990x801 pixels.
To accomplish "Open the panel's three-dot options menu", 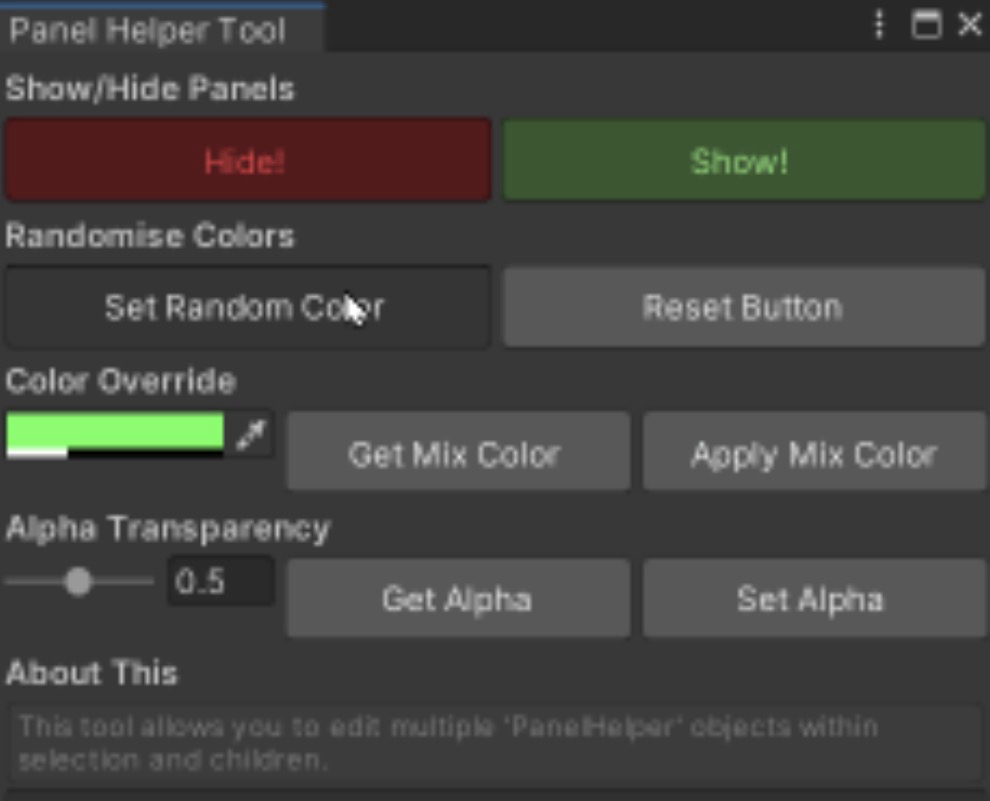I will click(879, 26).
